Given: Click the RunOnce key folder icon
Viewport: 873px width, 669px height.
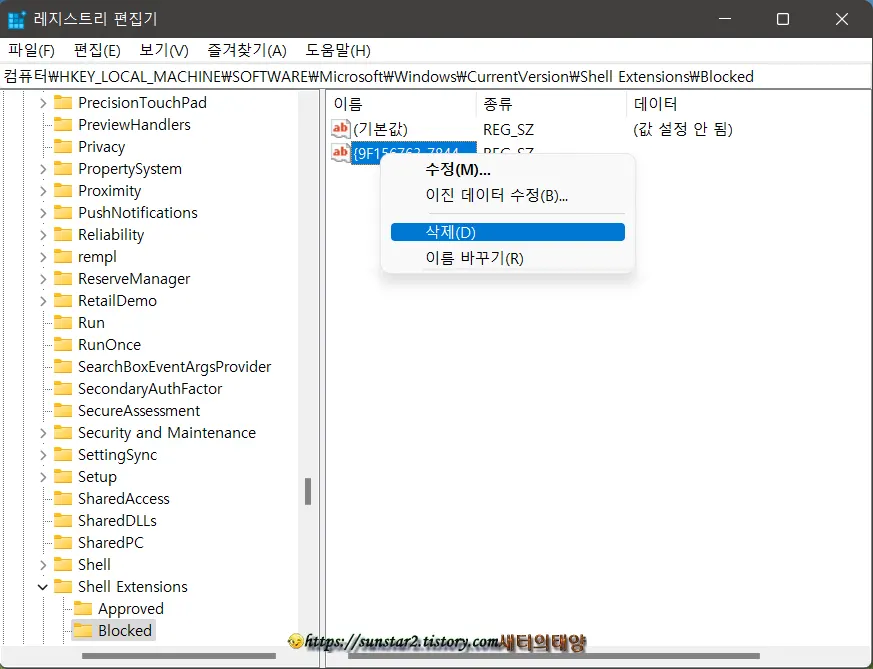Looking at the screenshot, I should click(61, 344).
